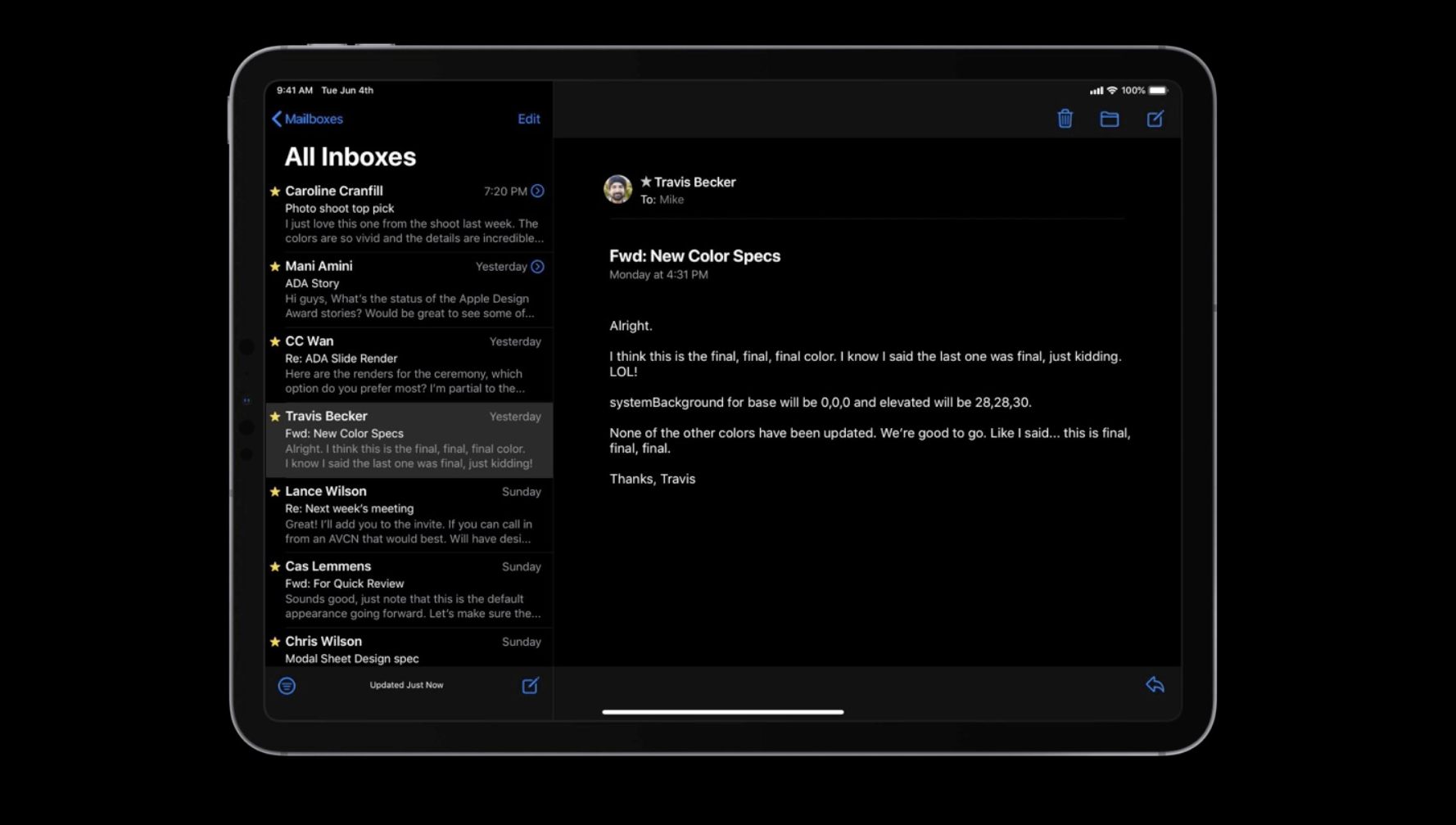Toggle star next to Lance Wilson
1456x825 pixels.
(x=275, y=492)
